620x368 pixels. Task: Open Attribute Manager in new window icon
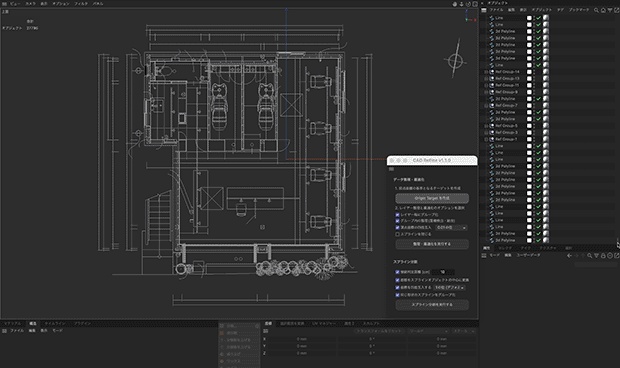click(616, 256)
